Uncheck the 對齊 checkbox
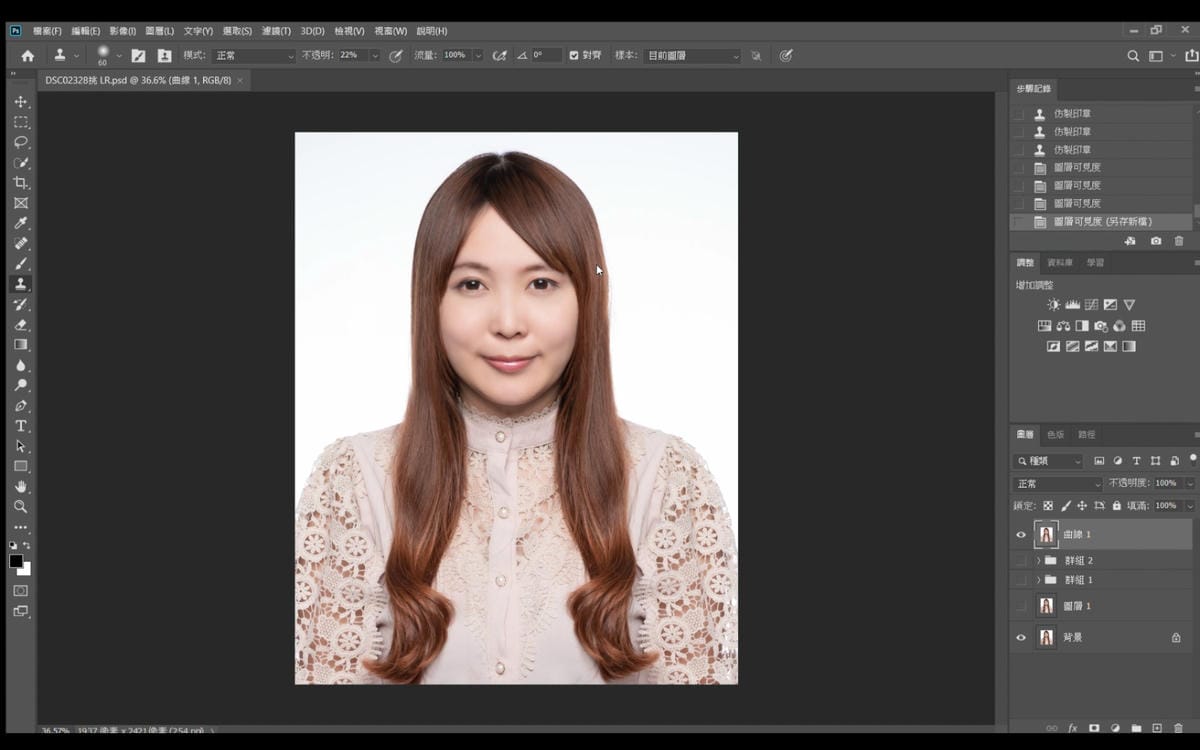1200x750 pixels. pyautogui.click(x=574, y=55)
